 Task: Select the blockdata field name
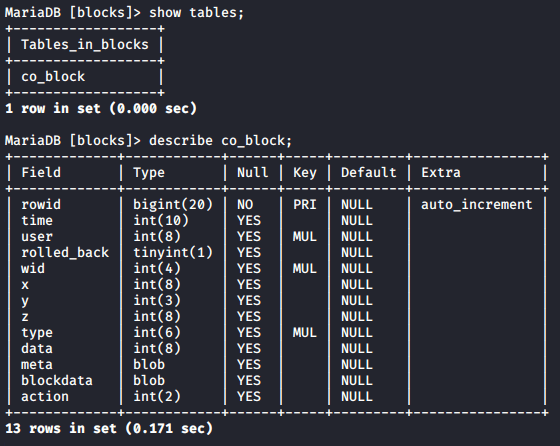click(x=57, y=381)
